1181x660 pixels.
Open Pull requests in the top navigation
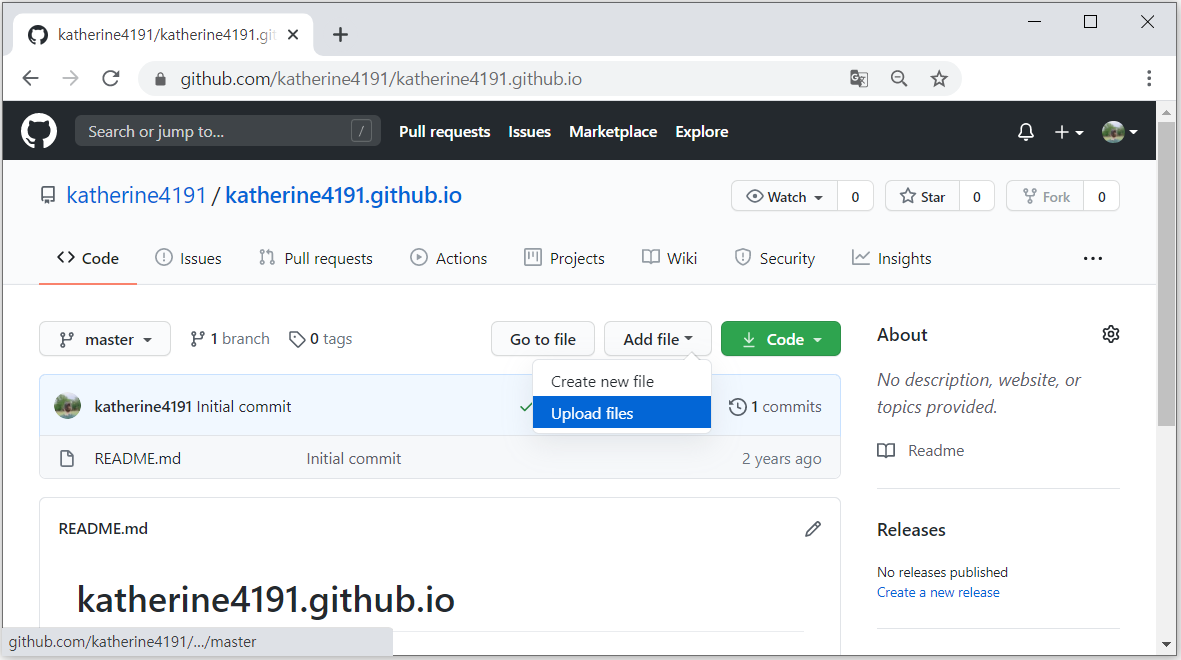click(x=444, y=132)
